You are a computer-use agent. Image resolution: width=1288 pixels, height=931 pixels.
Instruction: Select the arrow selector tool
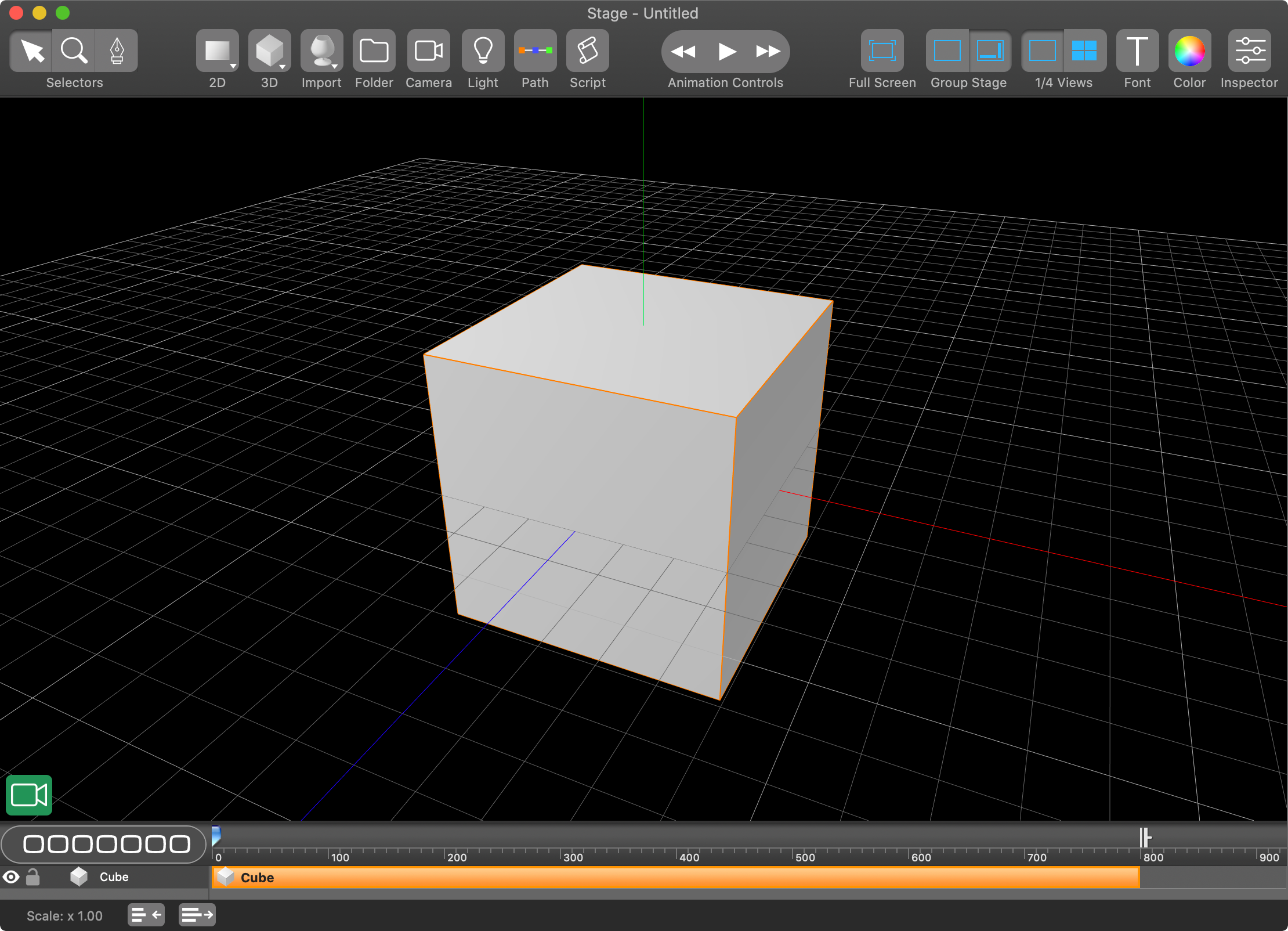pos(32,51)
